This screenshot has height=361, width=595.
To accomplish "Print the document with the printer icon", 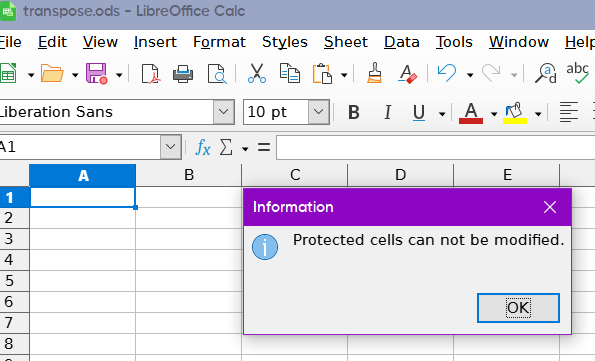I will click(x=183, y=73).
